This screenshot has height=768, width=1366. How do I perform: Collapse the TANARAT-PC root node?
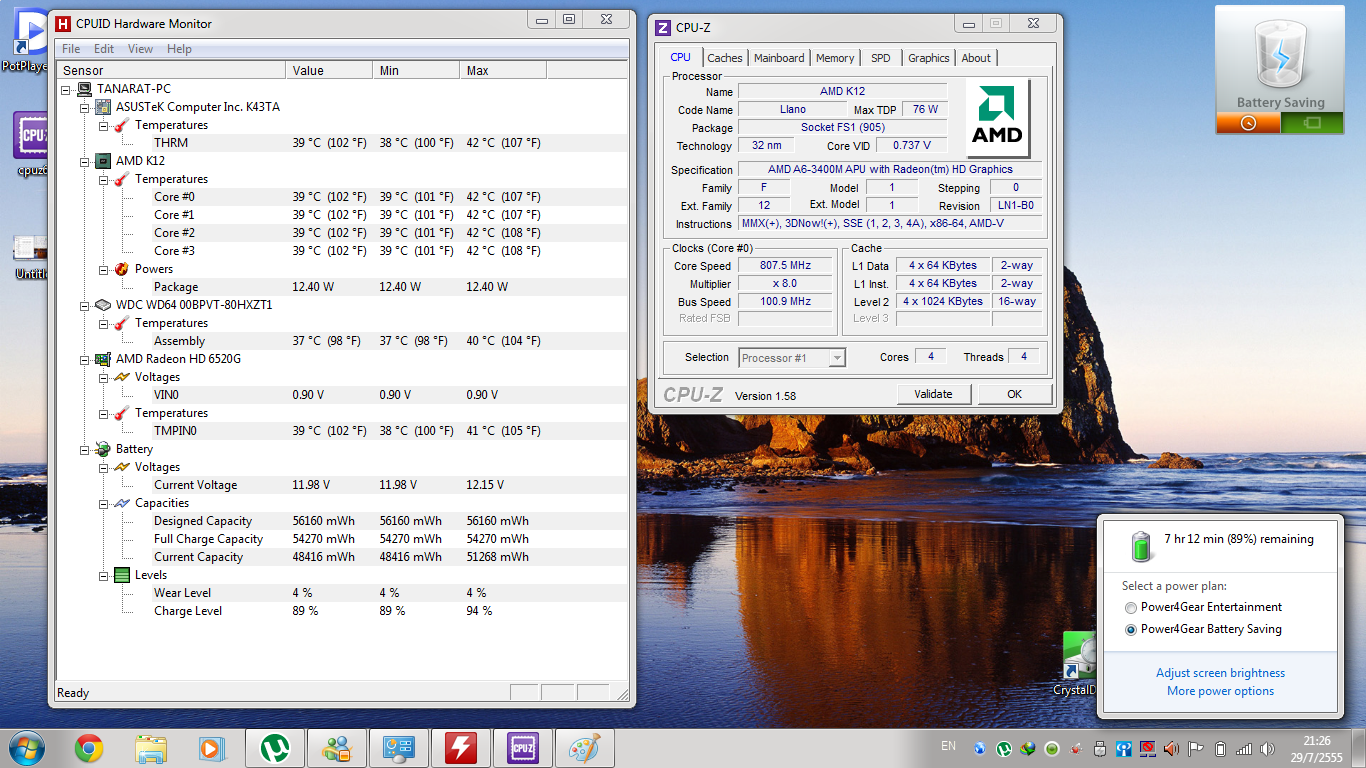[67, 89]
